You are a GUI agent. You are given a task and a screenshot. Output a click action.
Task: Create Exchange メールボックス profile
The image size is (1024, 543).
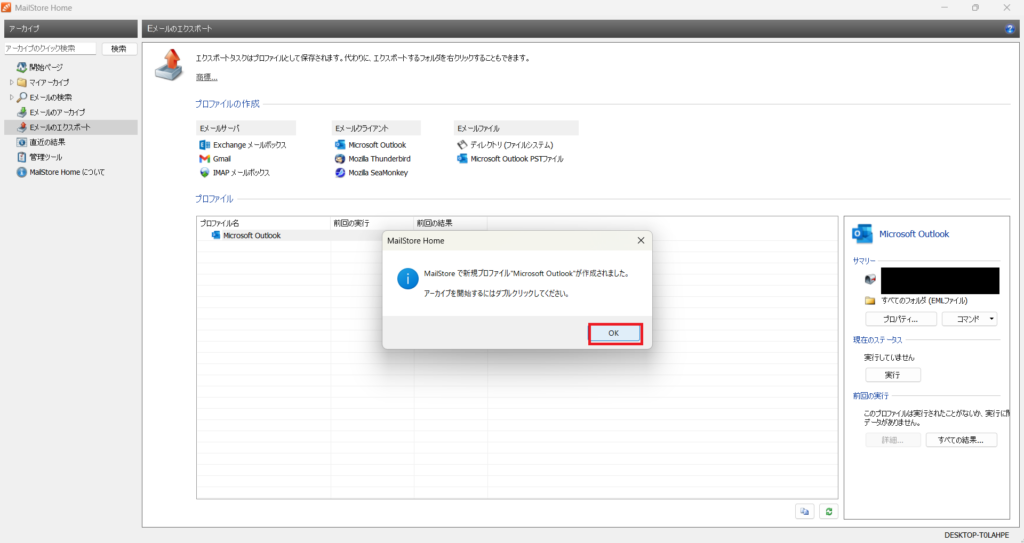click(x=249, y=145)
